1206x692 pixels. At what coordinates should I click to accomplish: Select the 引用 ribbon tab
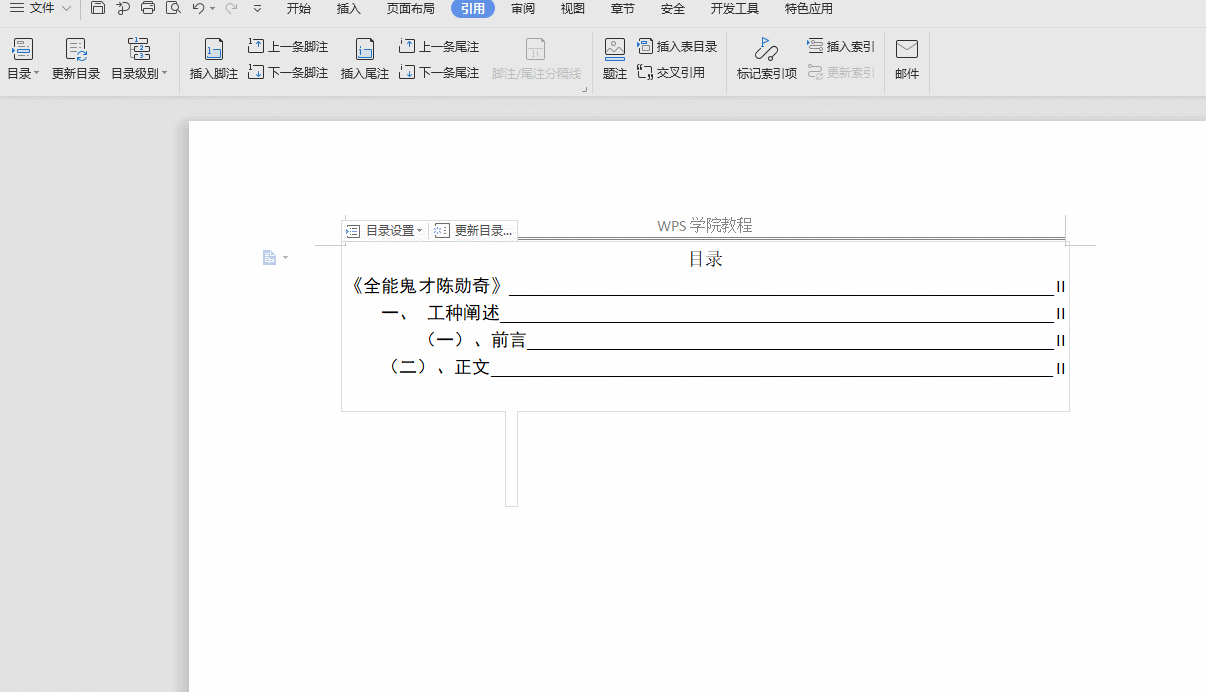473,9
